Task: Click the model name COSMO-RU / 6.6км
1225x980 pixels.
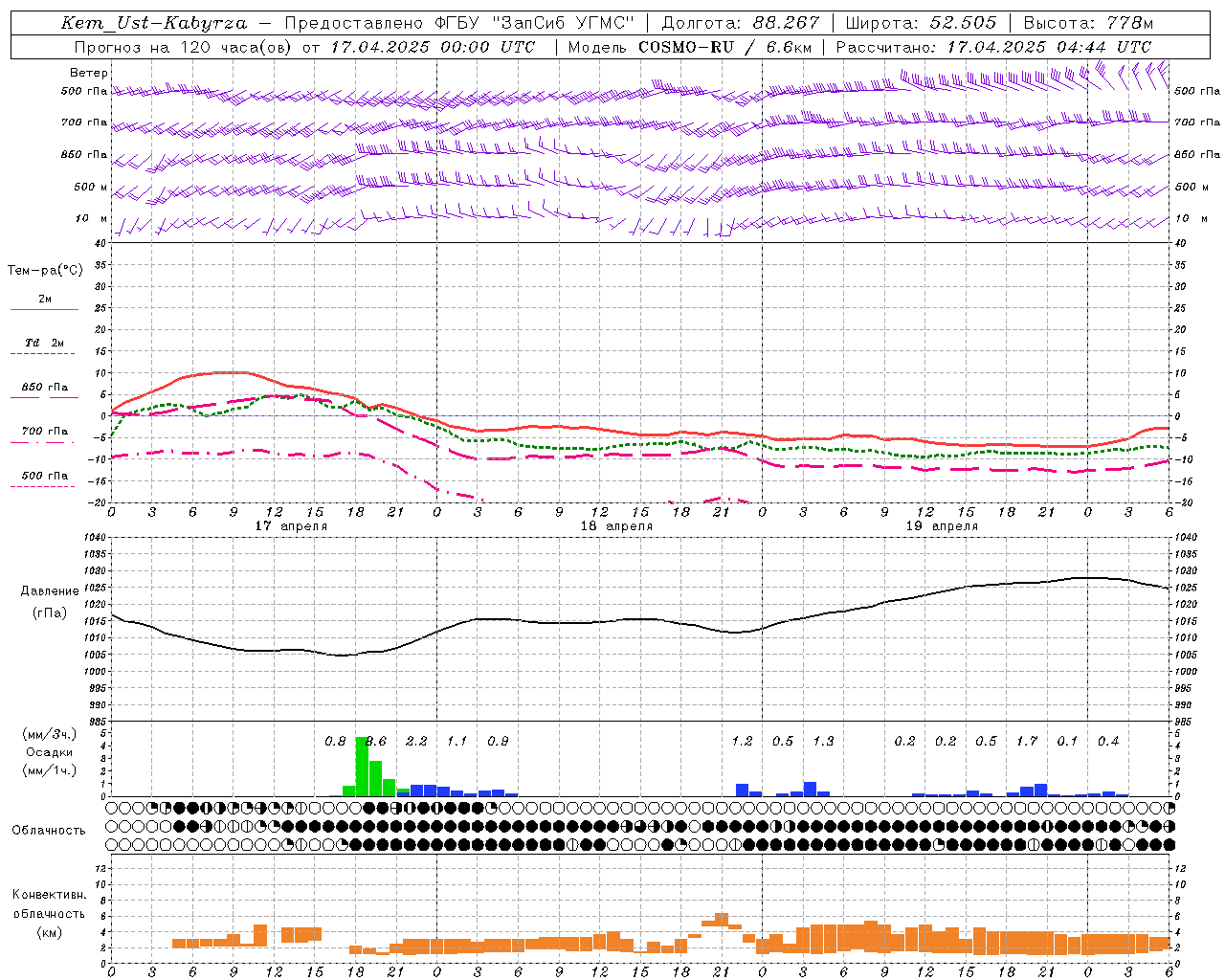Action: (725, 47)
